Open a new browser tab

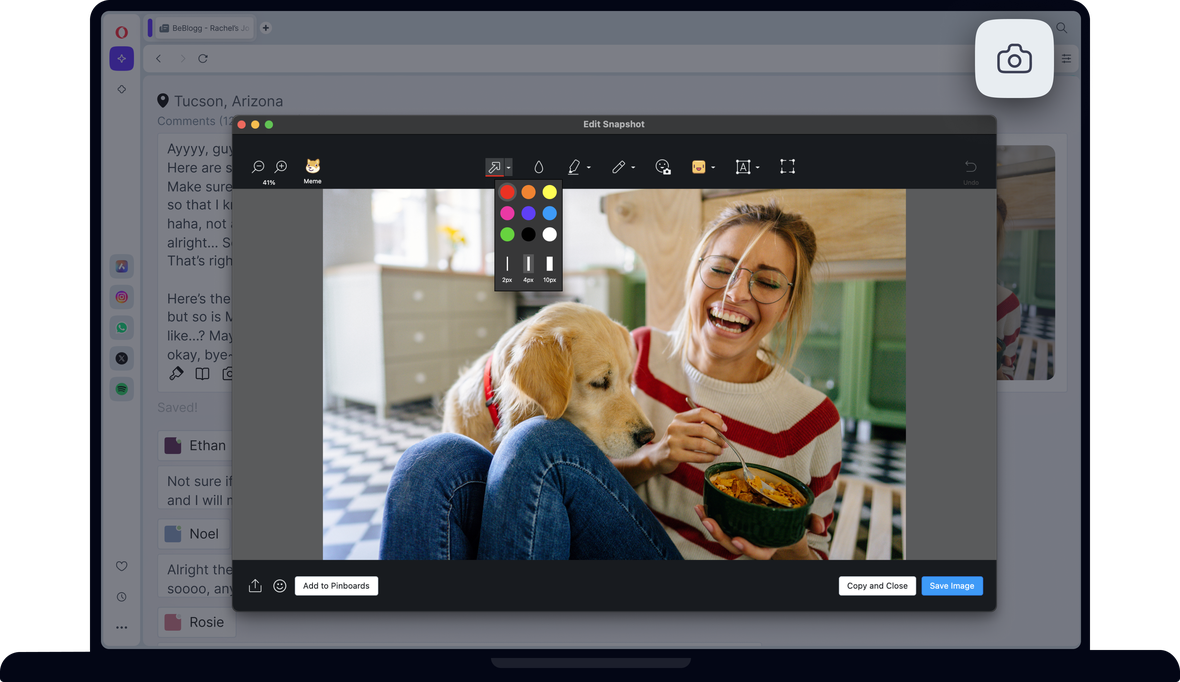[x=266, y=28]
